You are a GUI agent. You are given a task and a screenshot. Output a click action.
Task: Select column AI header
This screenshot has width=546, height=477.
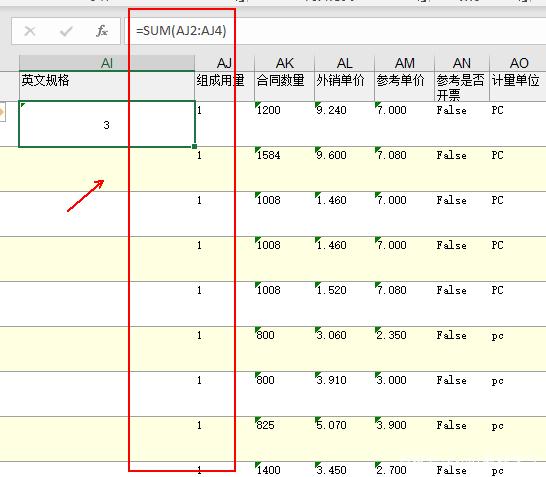point(107,63)
